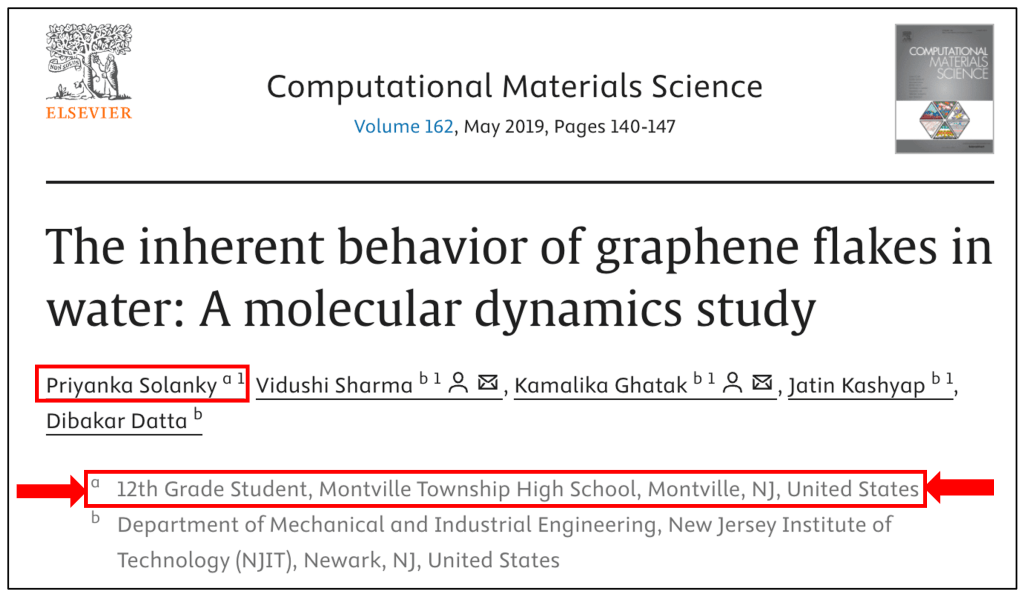Click the NJIT department affiliation text
The width and height of the screenshot is (1023, 597).
(x=505, y=541)
